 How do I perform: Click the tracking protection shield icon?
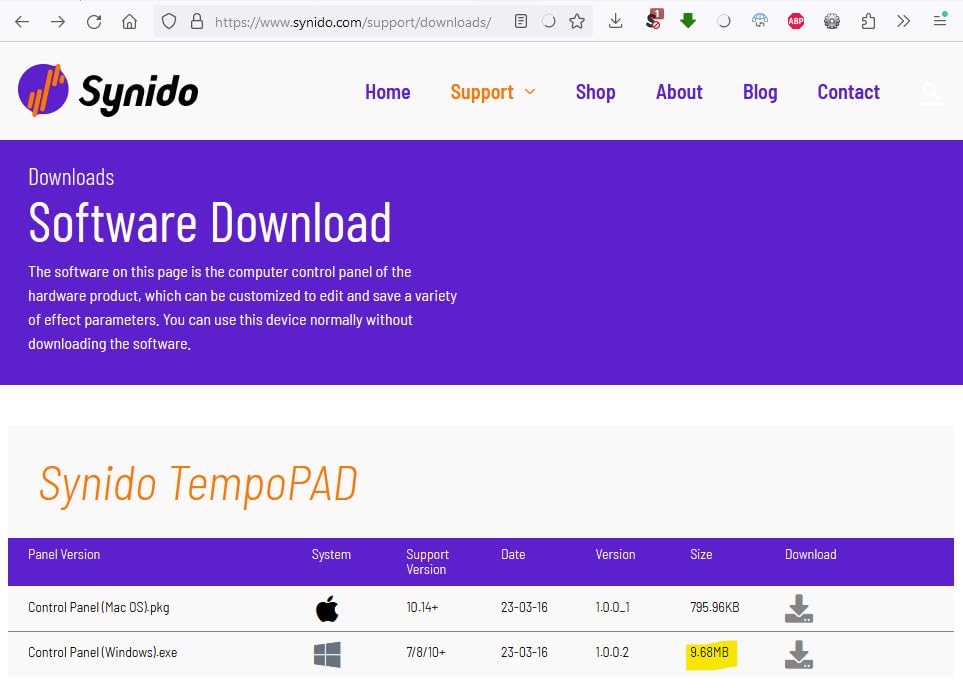point(170,21)
